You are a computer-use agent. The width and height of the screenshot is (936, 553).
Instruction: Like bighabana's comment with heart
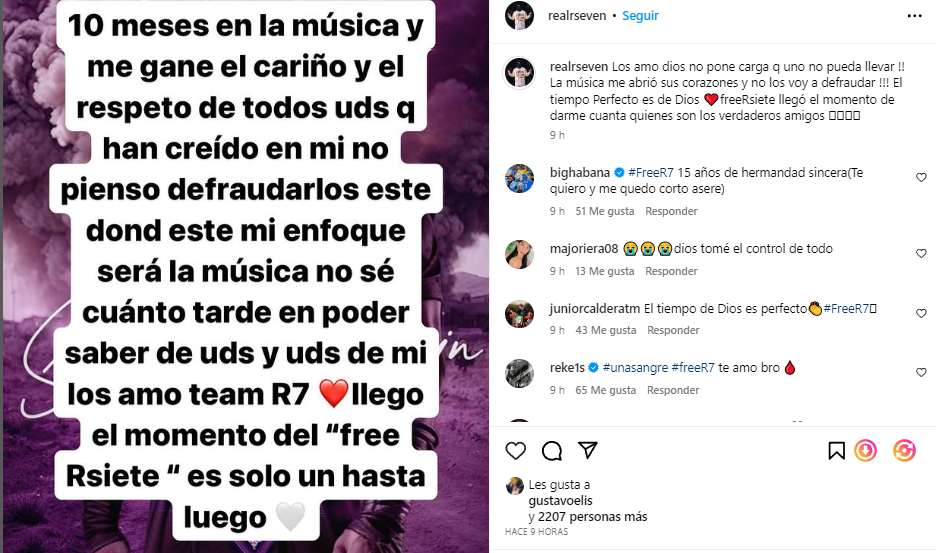coord(921,177)
